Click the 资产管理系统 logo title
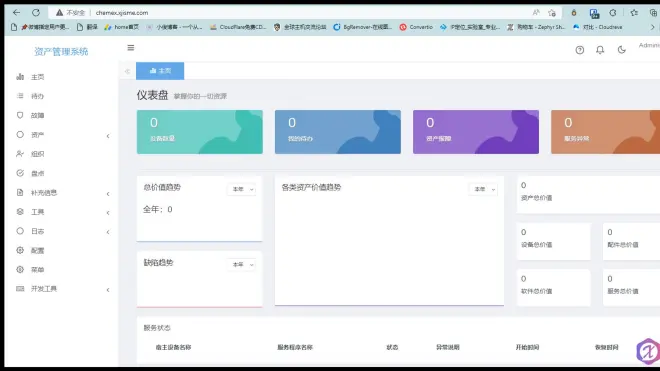This screenshot has width=660, height=371. click(x=61, y=52)
